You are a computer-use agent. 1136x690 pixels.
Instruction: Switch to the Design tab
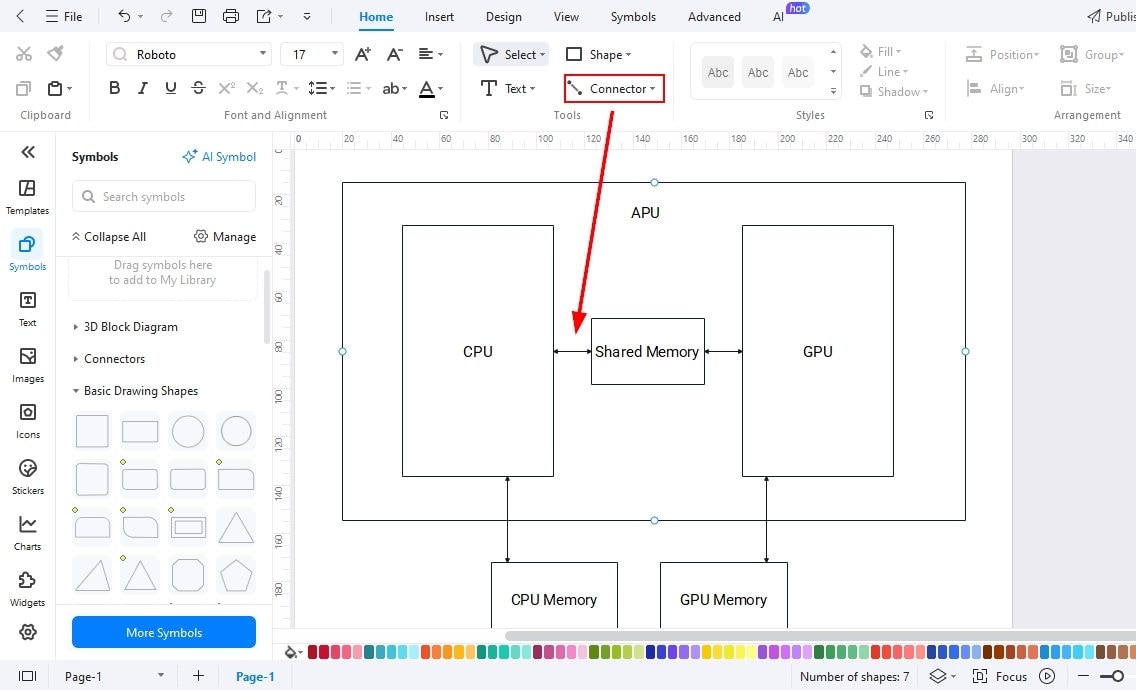click(504, 17)
